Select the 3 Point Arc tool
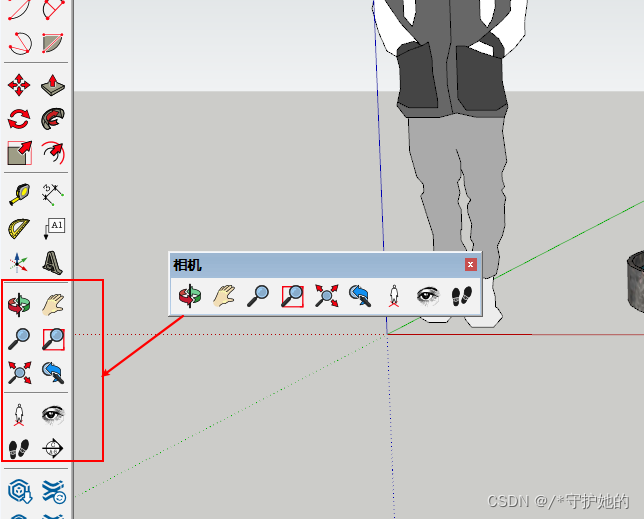Viewport: 644px width, 519px height. (19, 43)
